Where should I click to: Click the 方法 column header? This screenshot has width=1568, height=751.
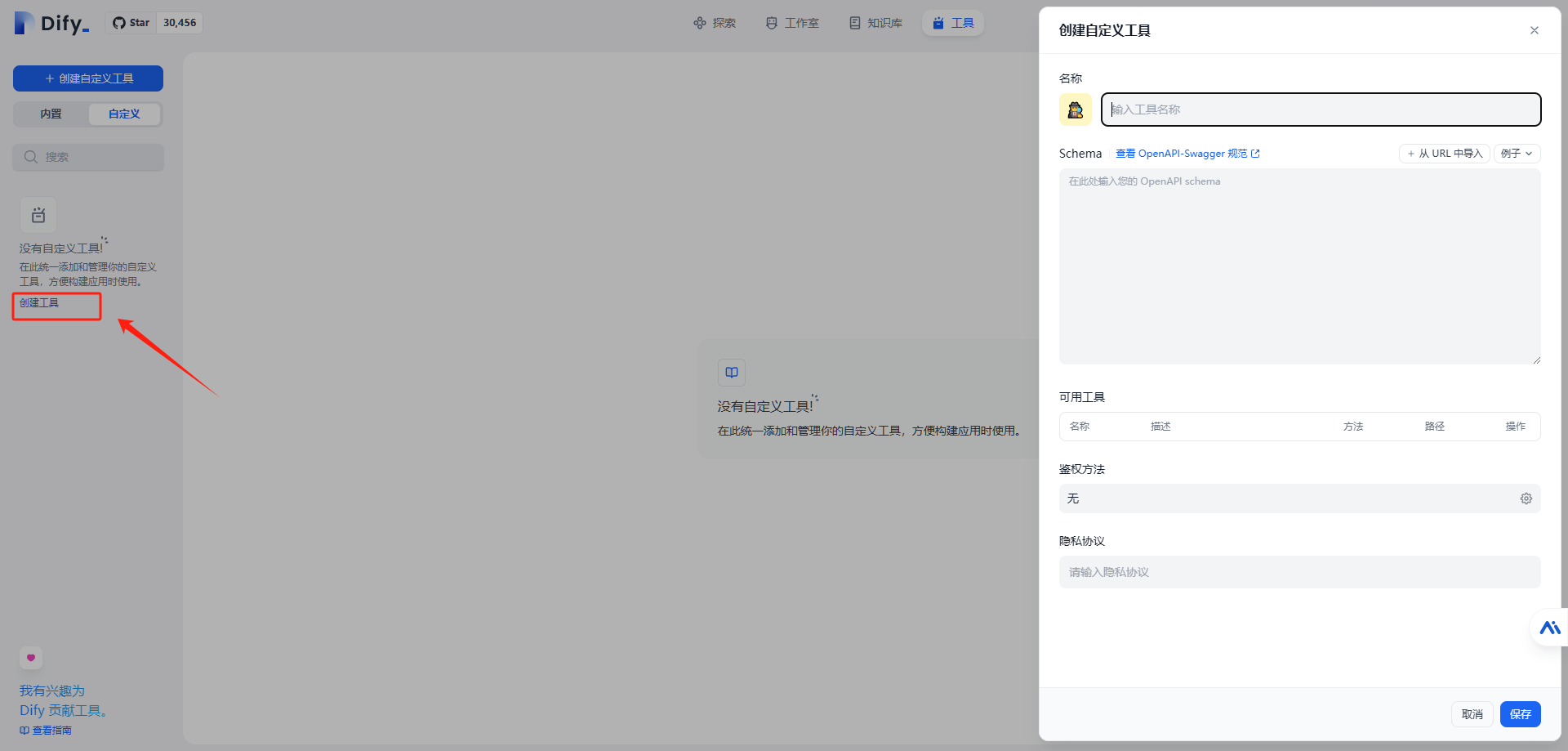1353,427
